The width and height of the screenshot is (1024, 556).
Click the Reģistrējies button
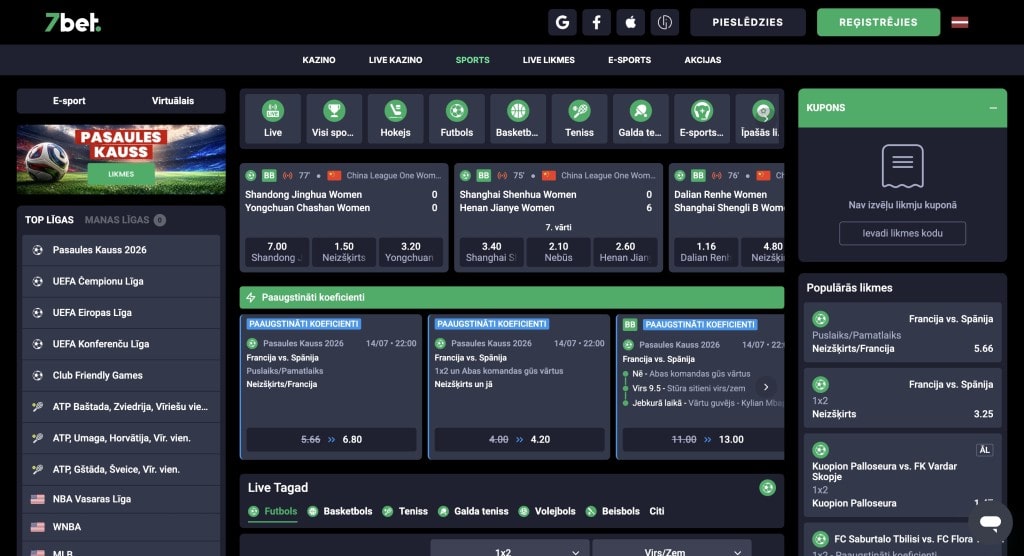878,22
